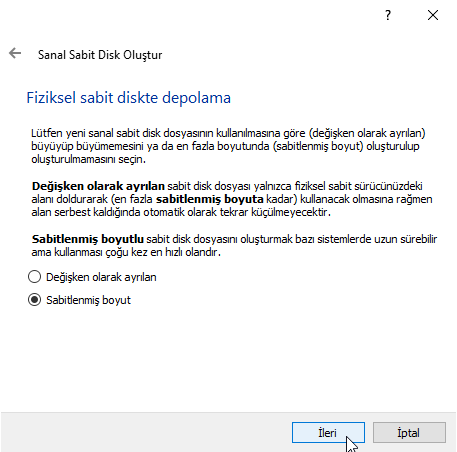Screen dimensions: 457x452
Task: Click the 'Sanal Sabit Disk Oluştur' window title
Action: coord(100,55)
